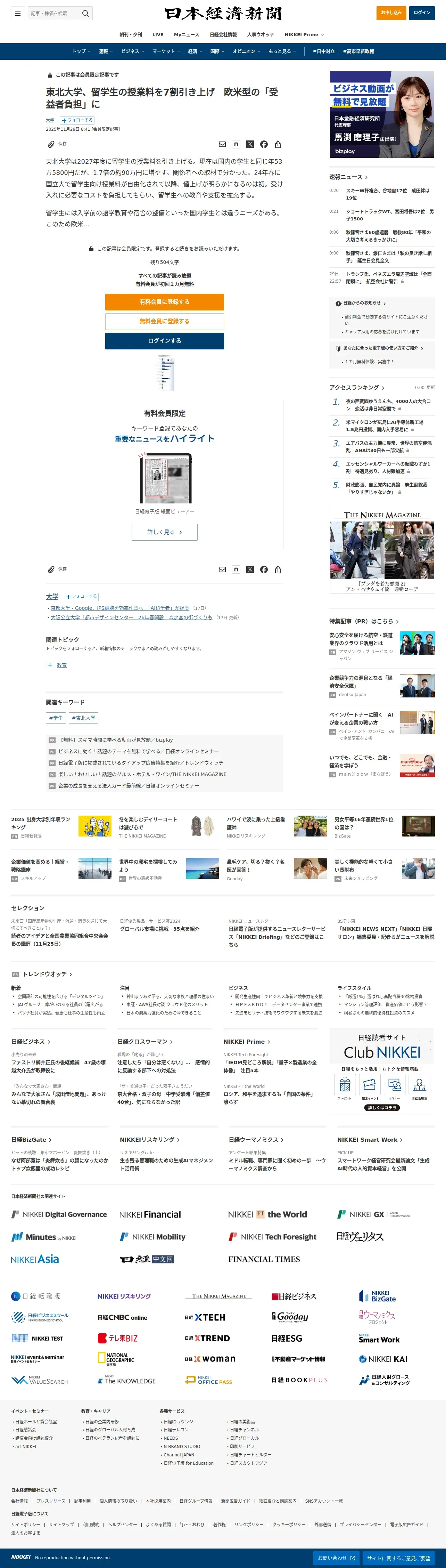Screen dimensions: 446x1568
Task: Click the Facebook icon below the paywall box
Action: pos(264,570)
